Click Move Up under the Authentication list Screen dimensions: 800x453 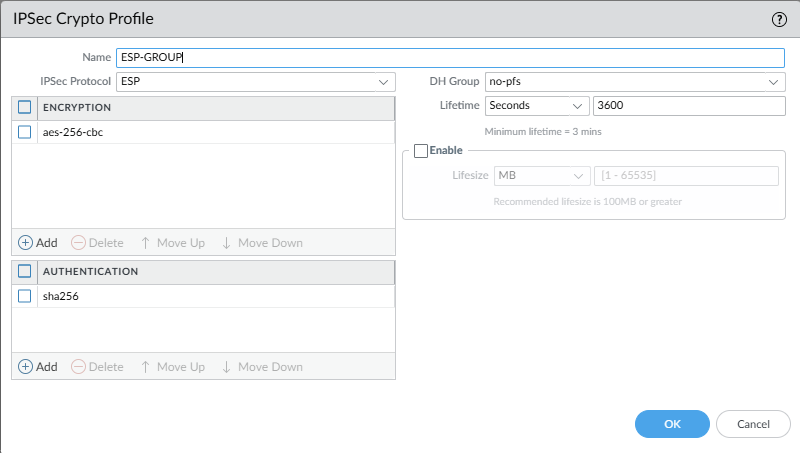pyautogui.click(x=172, y=367)
